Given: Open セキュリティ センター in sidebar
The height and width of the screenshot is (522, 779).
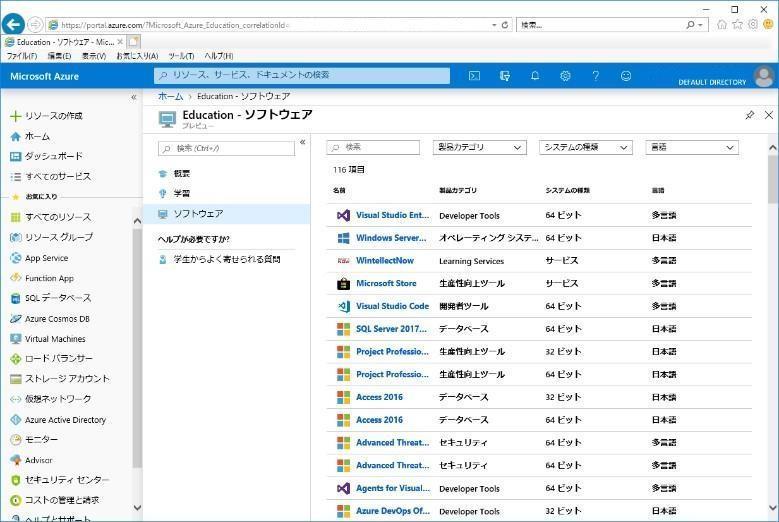Looking at the screenshot, I should click(x=60, y=480).
